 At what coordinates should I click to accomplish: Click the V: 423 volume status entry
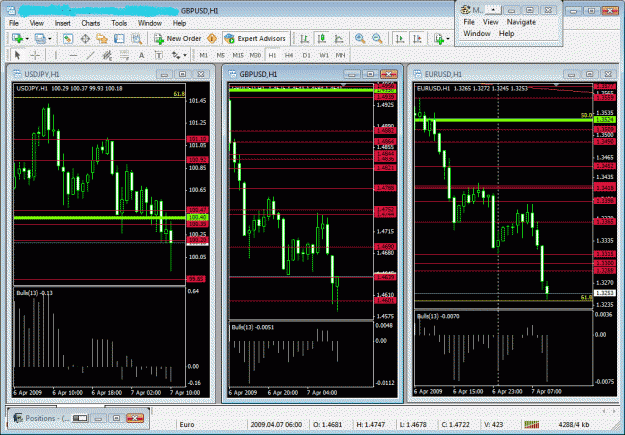494,425
